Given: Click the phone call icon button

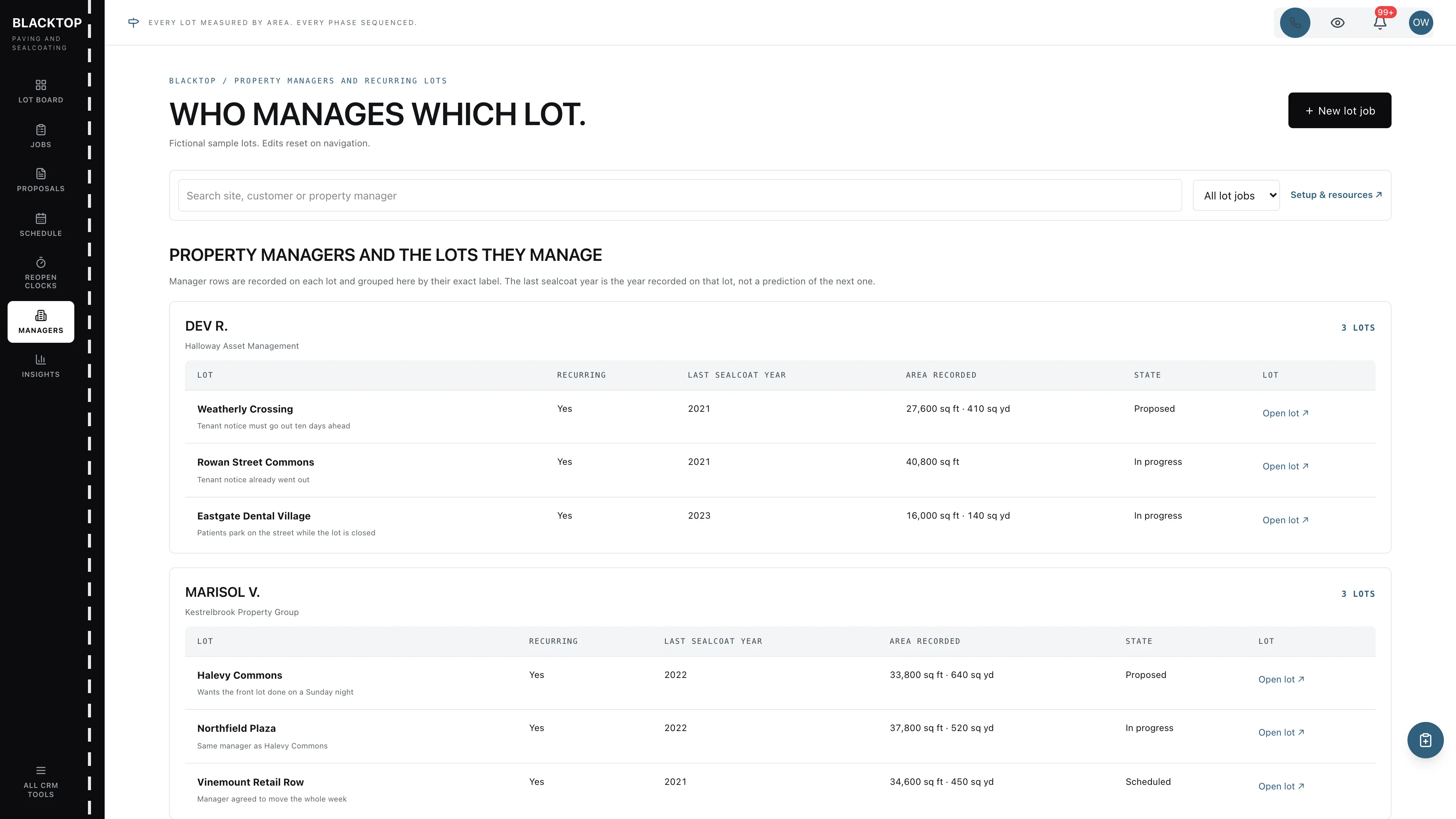Looking at the screenshot, I should click(1295, 23).
